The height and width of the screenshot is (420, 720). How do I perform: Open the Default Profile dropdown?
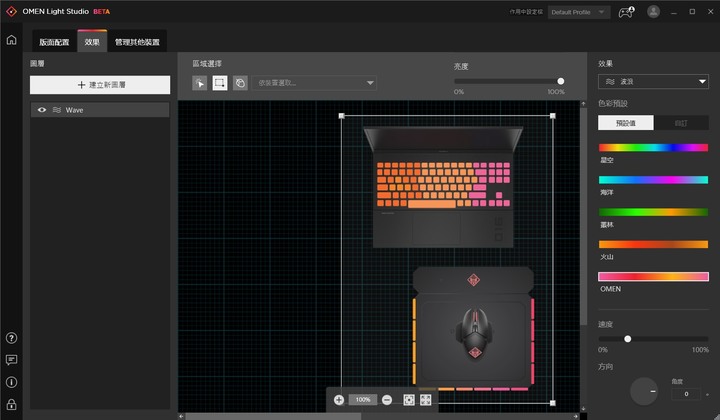pyautogui.click(x=579, y=12)
